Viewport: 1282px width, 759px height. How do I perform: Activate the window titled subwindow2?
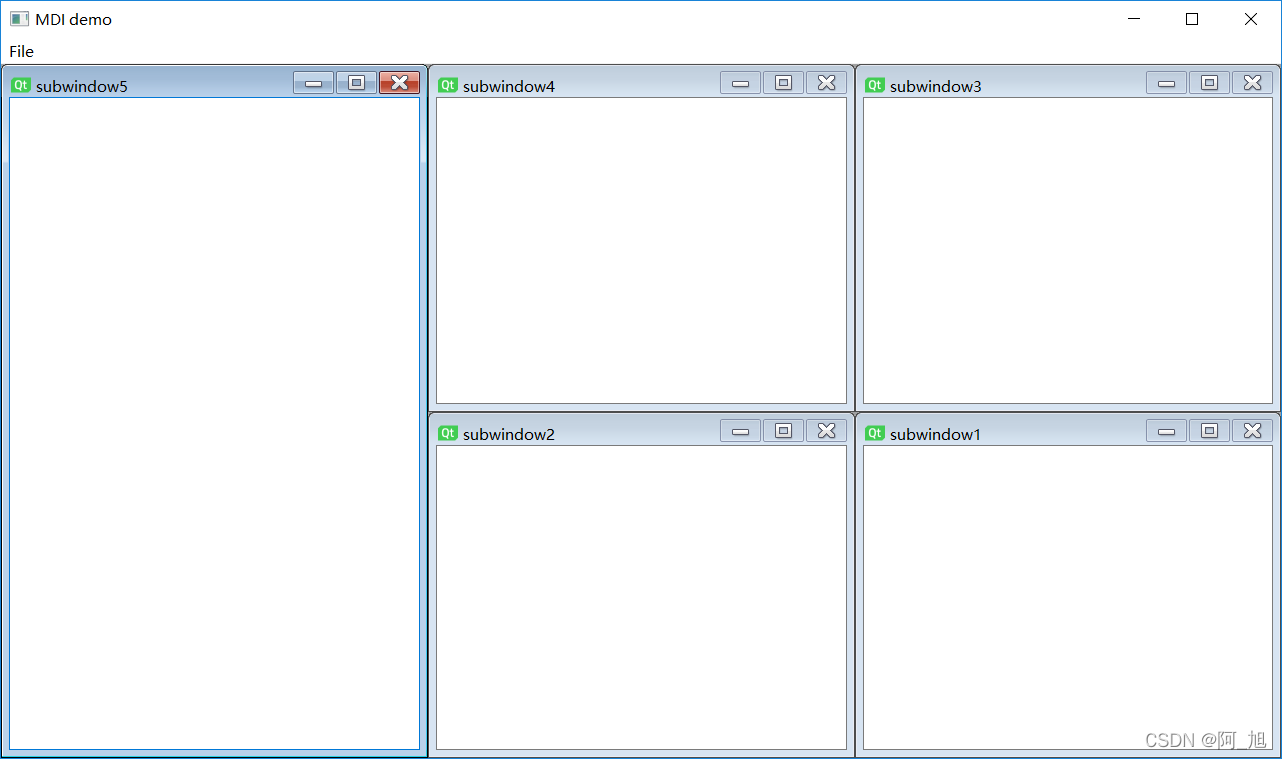click(x=509, y=434)
